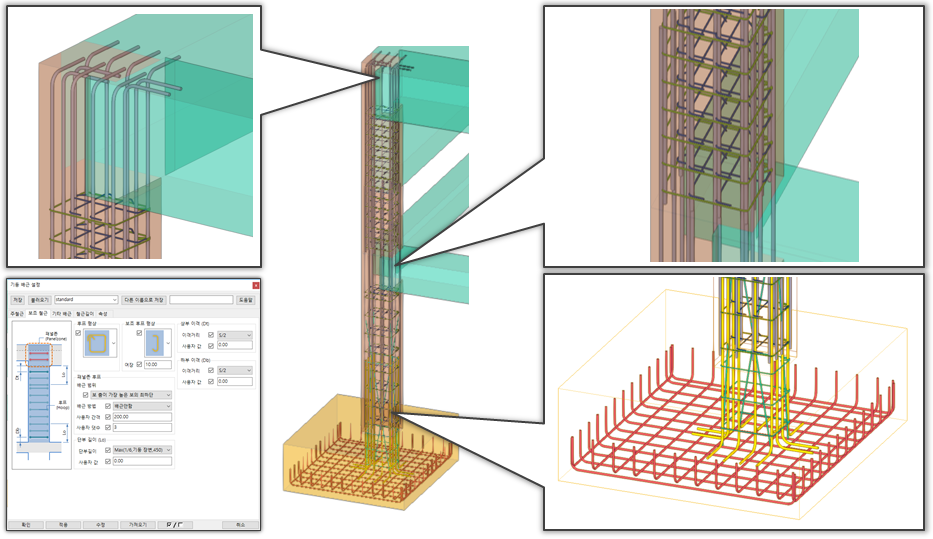Image resolution: width=933 pixels, height=539 pixels.
Task: Click the 10.00 extension input field
Action: (158, 364)
